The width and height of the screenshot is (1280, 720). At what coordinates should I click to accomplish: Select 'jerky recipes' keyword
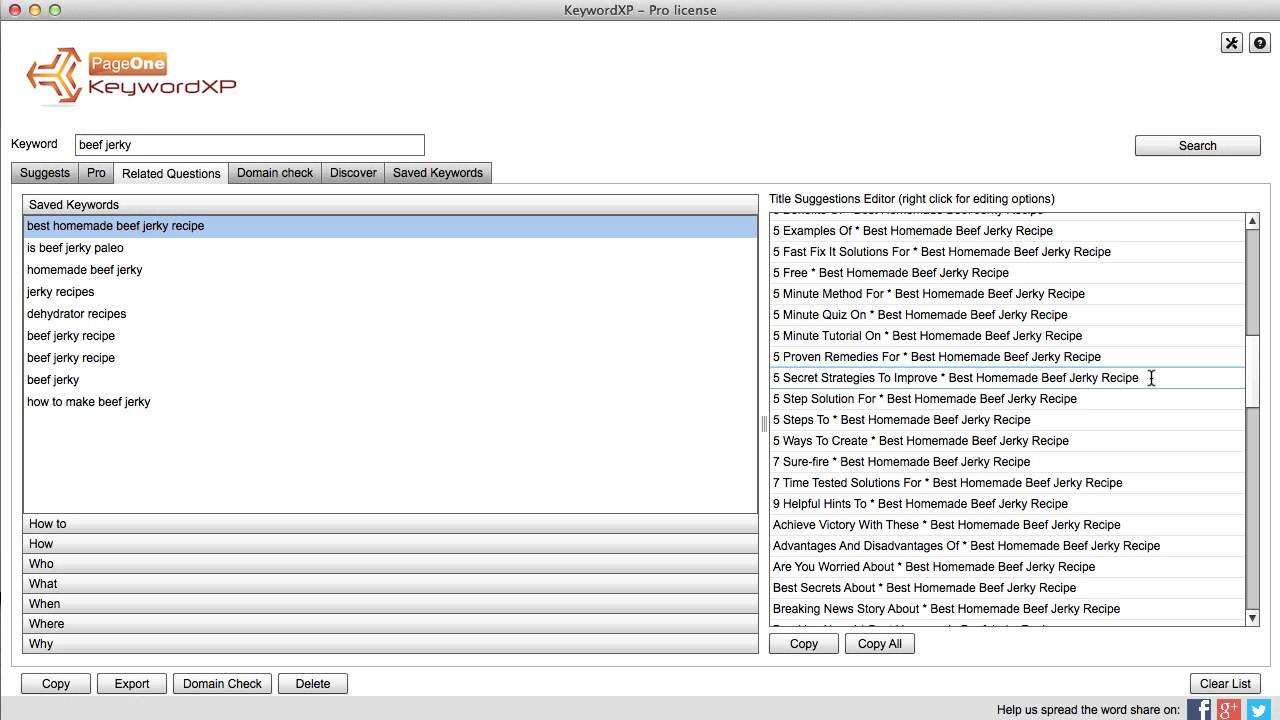click(x=390, y=292)
